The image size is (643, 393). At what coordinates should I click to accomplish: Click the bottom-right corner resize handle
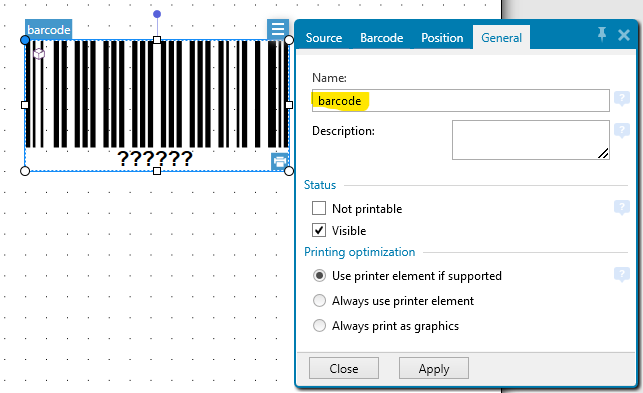(x=289, y=171)
